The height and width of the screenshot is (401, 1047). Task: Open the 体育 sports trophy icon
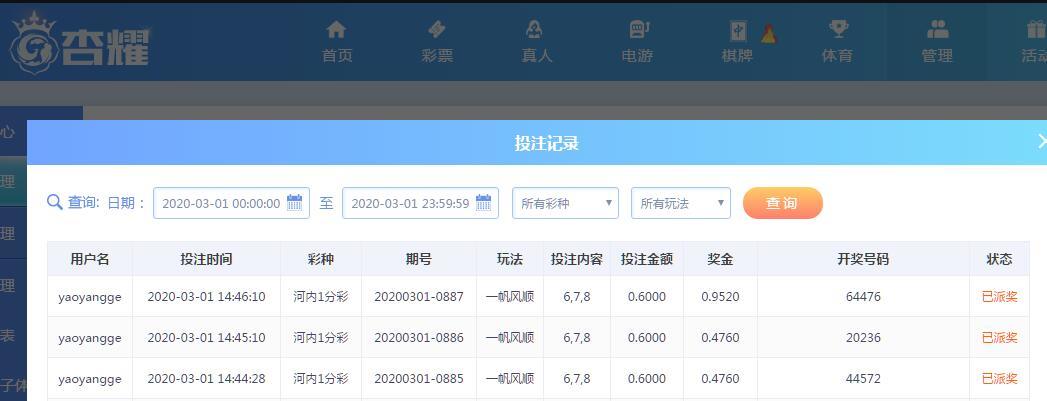coord(838,29)
